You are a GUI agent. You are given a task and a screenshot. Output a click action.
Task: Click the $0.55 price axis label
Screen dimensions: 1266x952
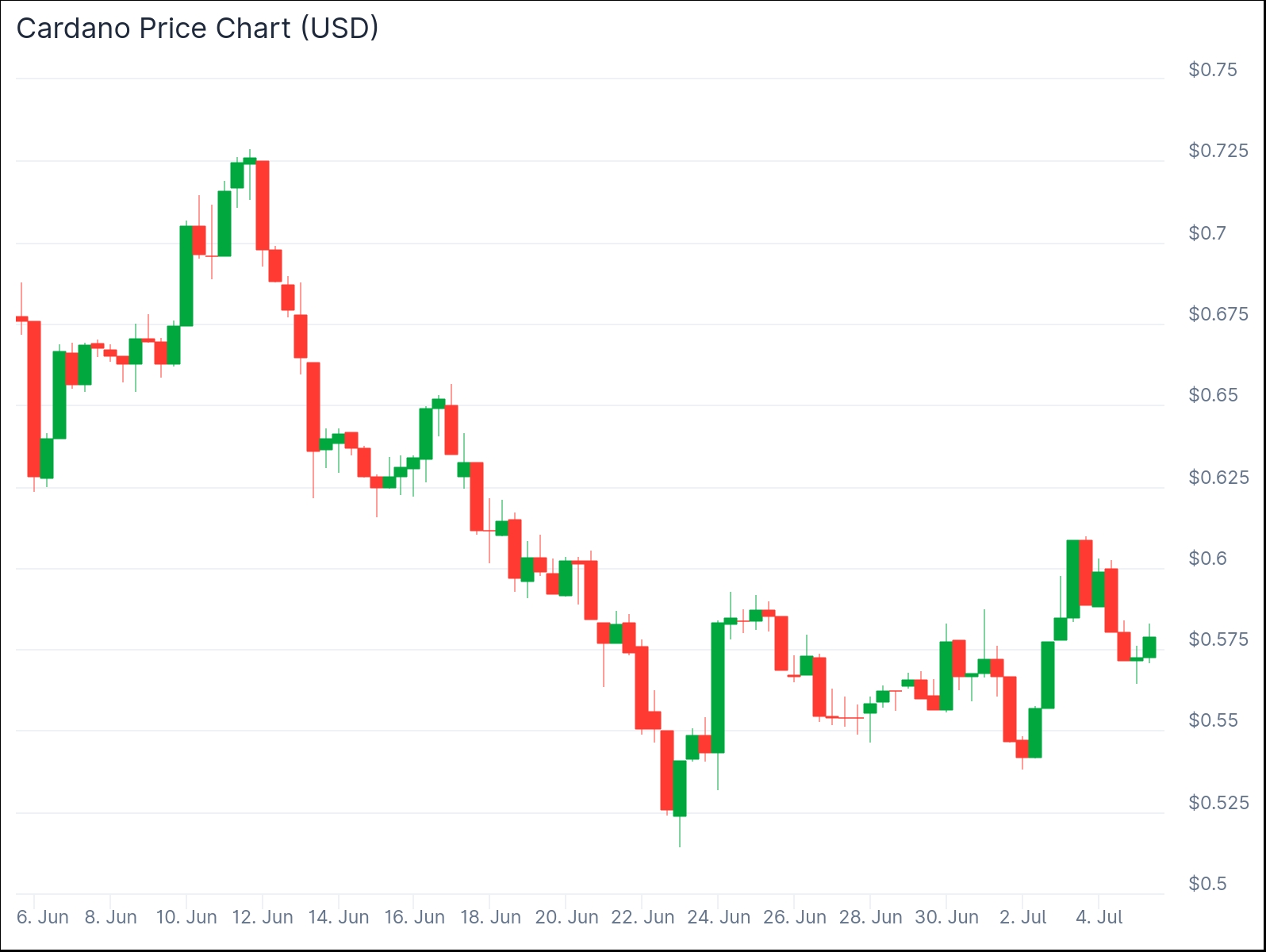pos(1213,720)
